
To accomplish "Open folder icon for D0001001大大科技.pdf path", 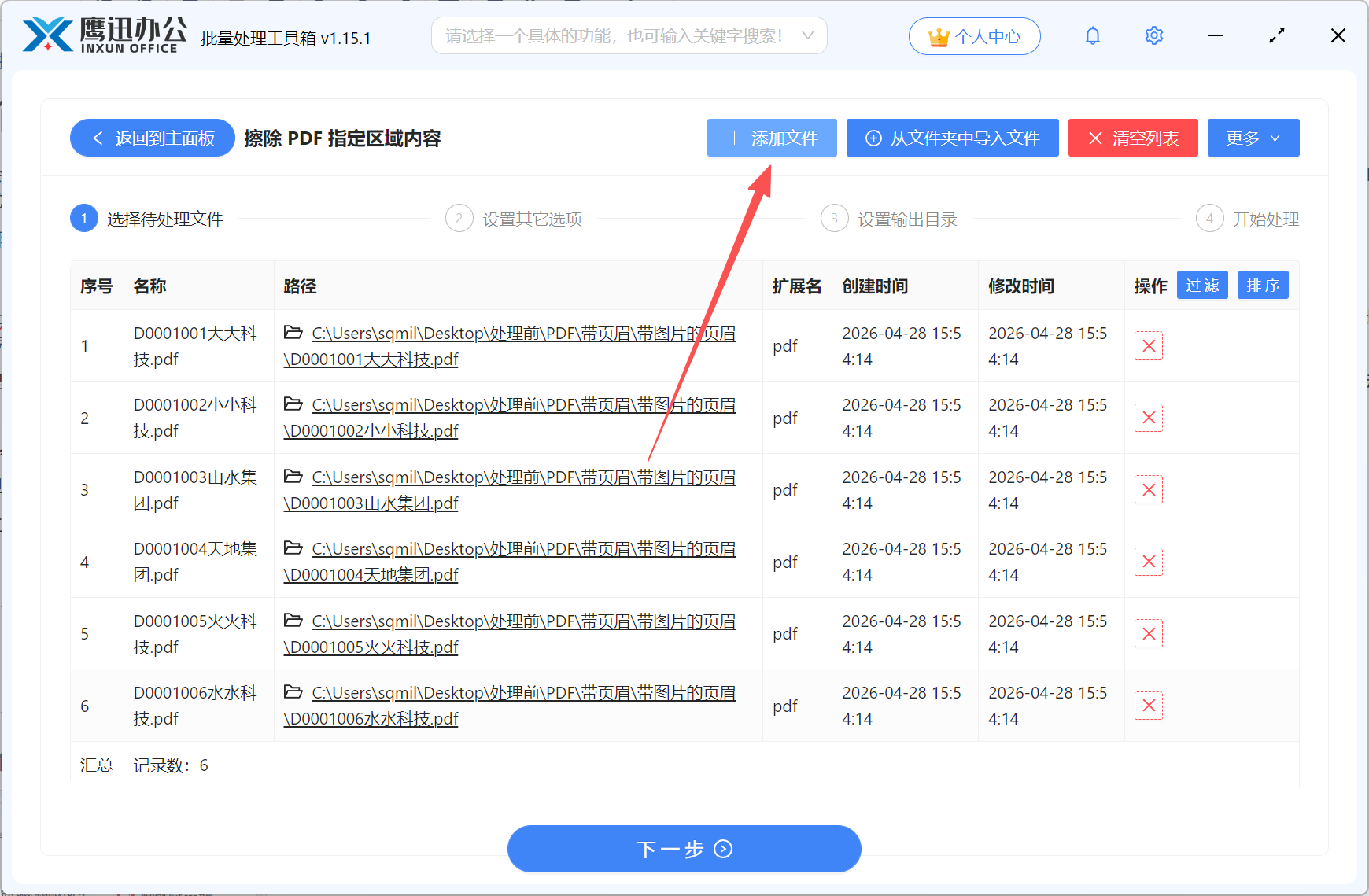I will [293, 333].
